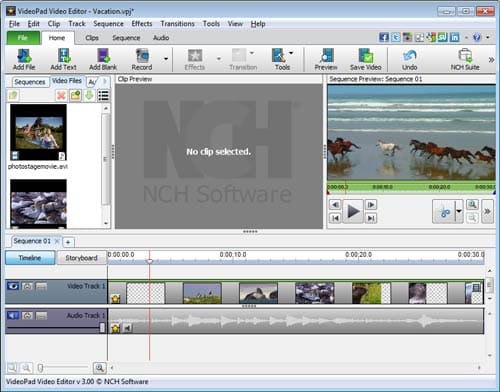Open the help question mark icon
Screen dimensions: 500x392
(x=477, y=37)
